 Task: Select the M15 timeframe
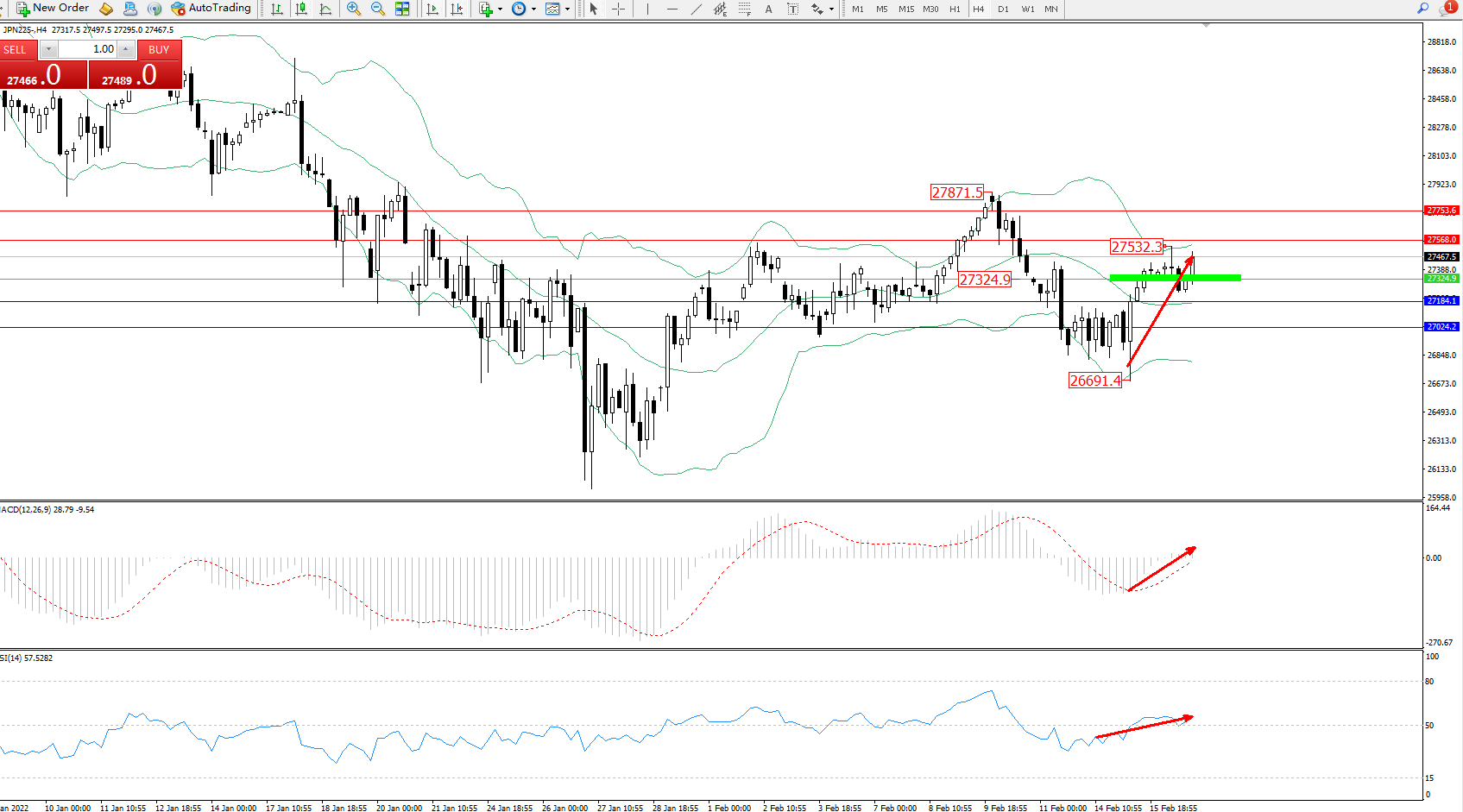tap(905, 9)
